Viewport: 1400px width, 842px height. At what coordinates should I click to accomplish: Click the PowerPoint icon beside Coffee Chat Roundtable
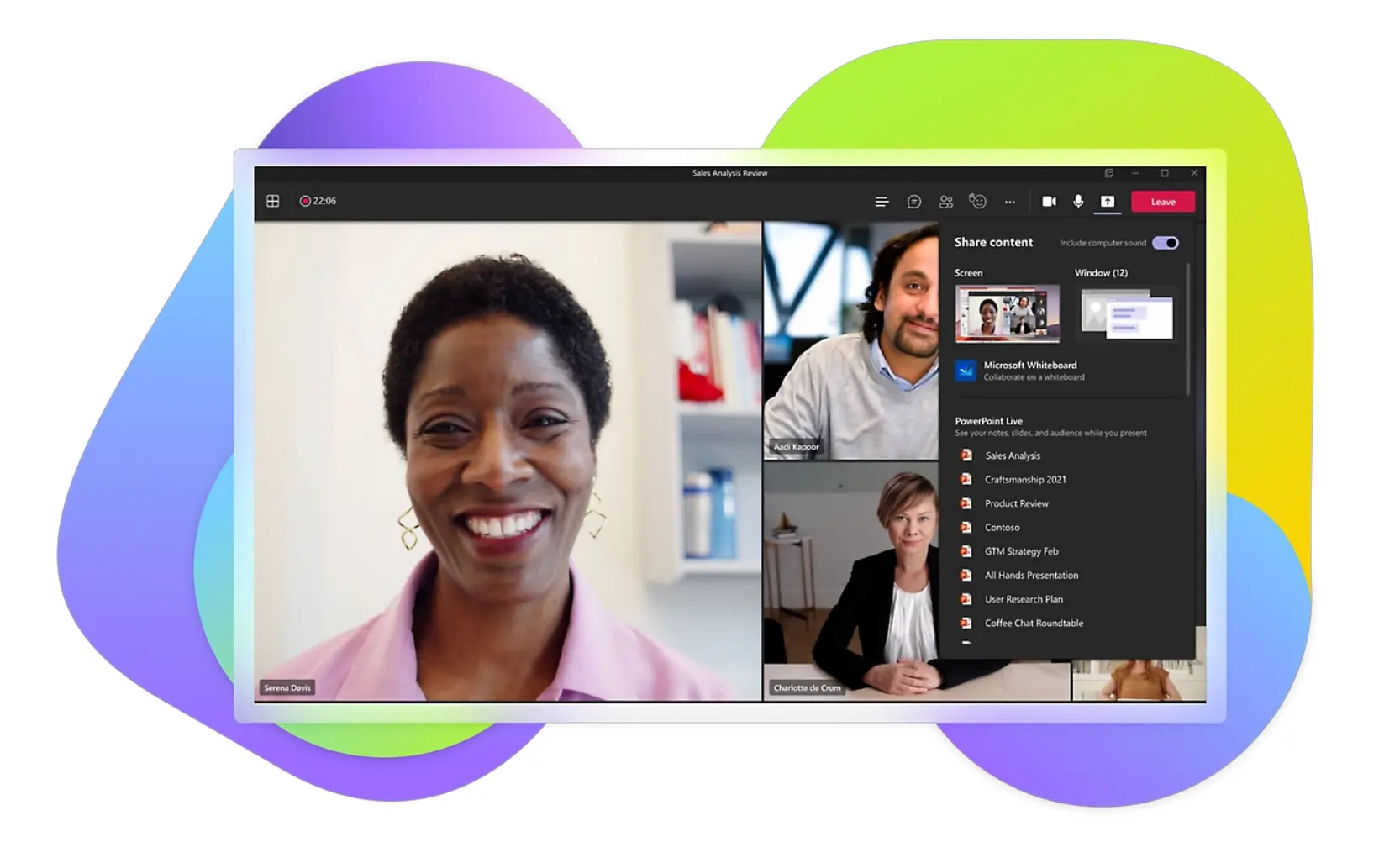click(x=966, y=623)
